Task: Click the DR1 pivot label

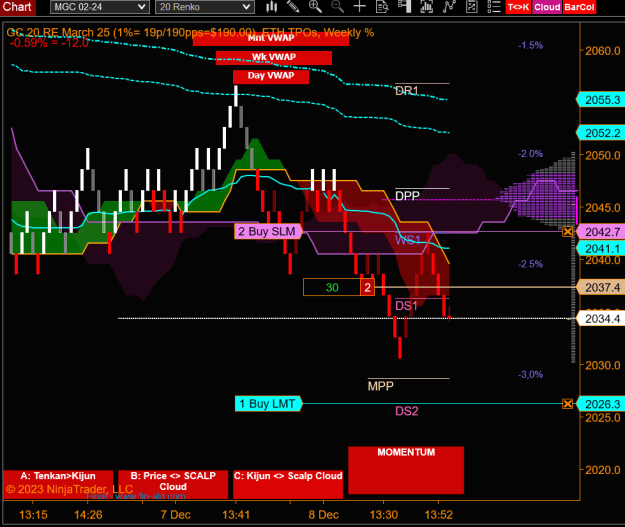Action: pos(407,91)
